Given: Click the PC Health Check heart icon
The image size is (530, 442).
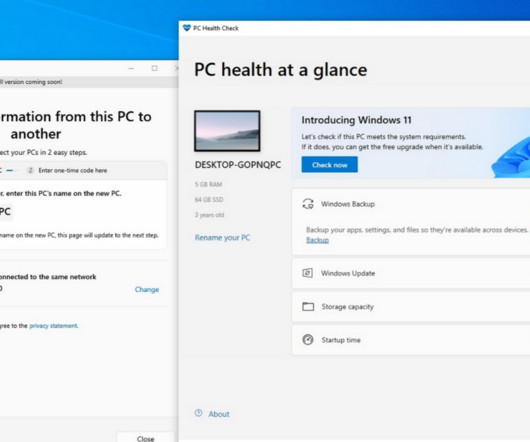Looking at the screenshot, I should pos(187,28).
